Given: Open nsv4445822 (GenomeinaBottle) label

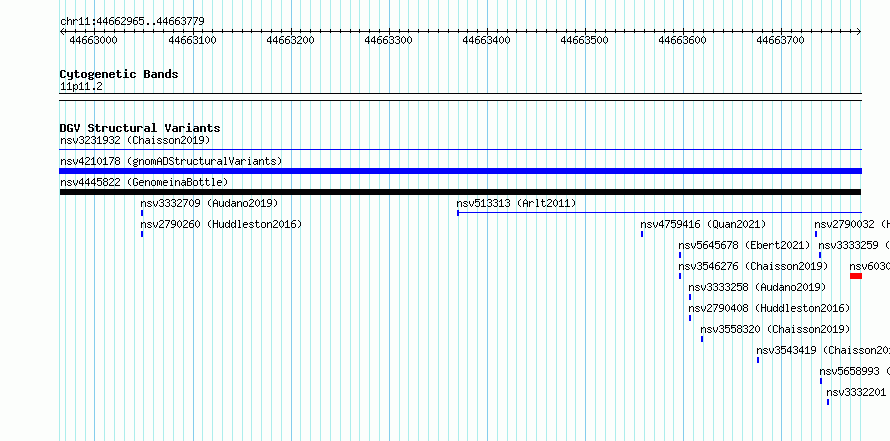Looking at the screenshot, I should [x=144, y=182].
